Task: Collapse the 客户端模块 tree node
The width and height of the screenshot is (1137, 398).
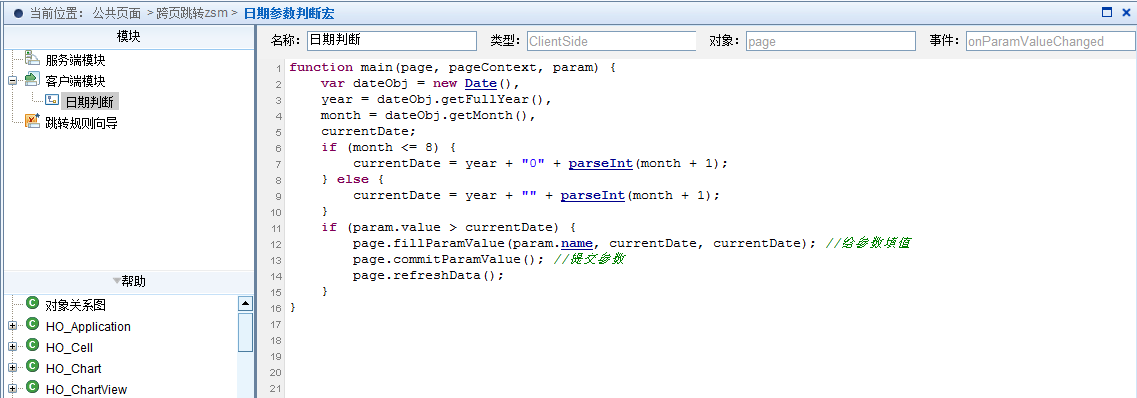Action: click(12, 81)
